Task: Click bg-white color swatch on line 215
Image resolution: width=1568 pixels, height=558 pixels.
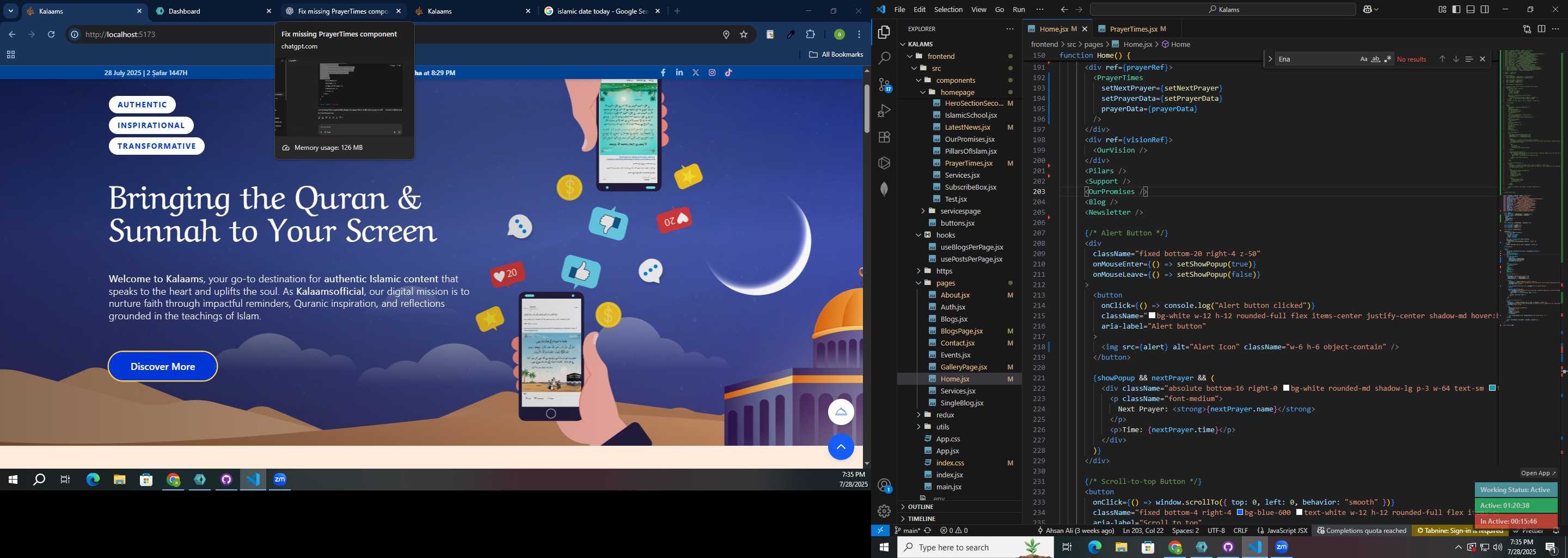Action: click(x=1151, y=316)
